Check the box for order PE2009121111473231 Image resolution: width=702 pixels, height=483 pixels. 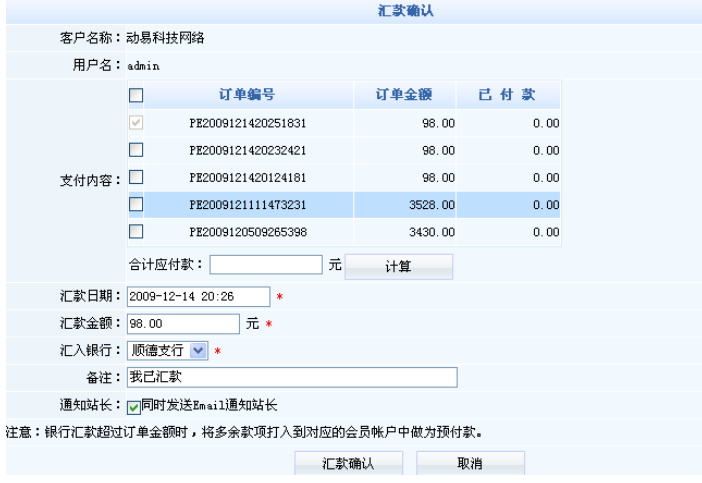pos(136,205)
